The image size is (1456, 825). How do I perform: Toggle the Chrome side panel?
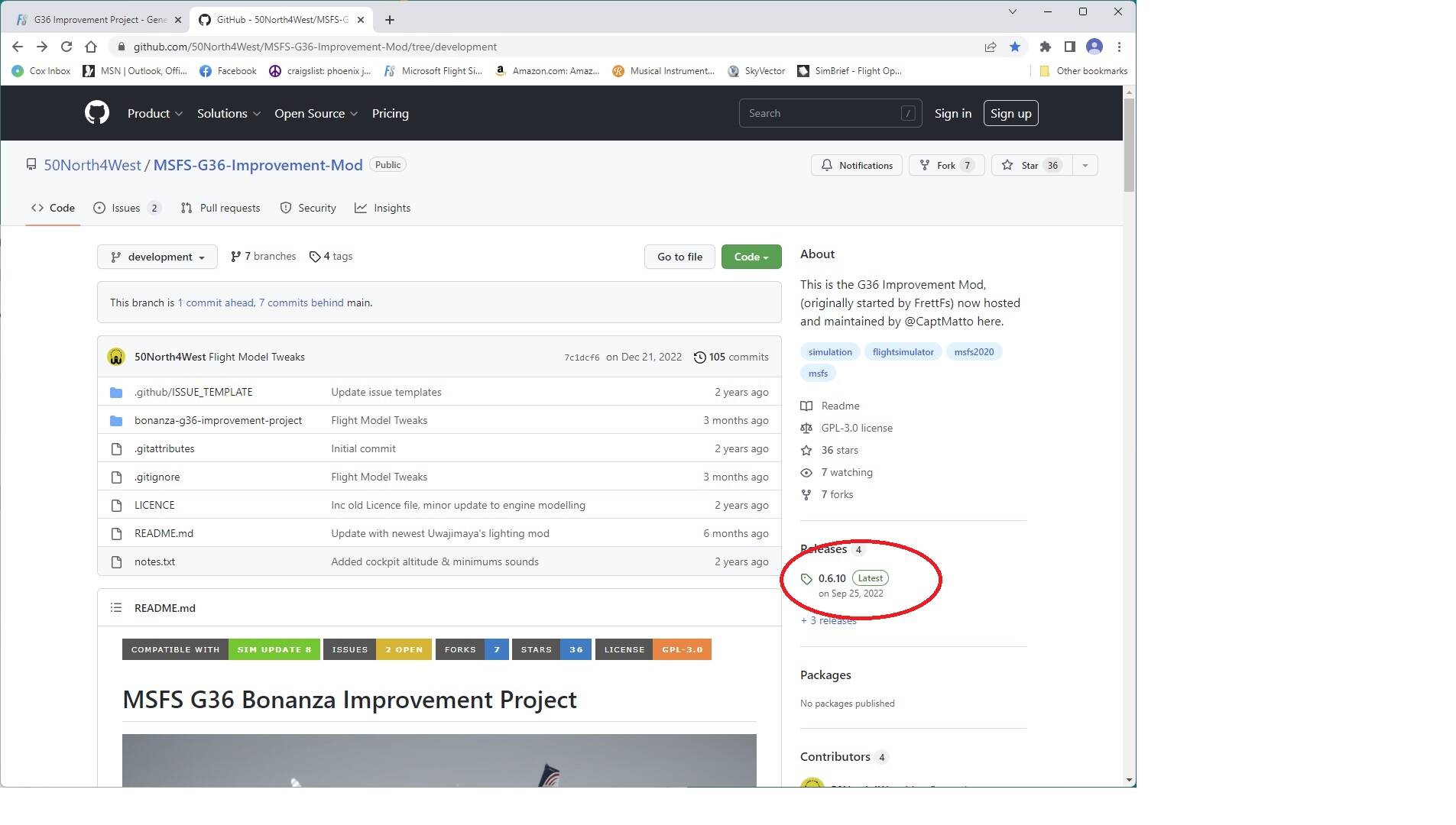[1069, 47]
